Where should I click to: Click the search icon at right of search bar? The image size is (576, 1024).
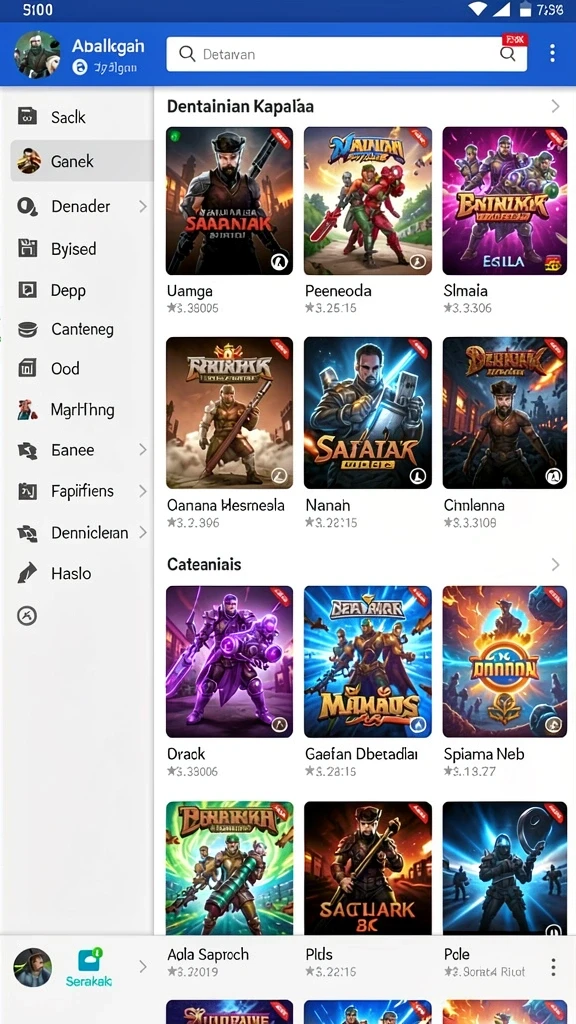(507, 54)
